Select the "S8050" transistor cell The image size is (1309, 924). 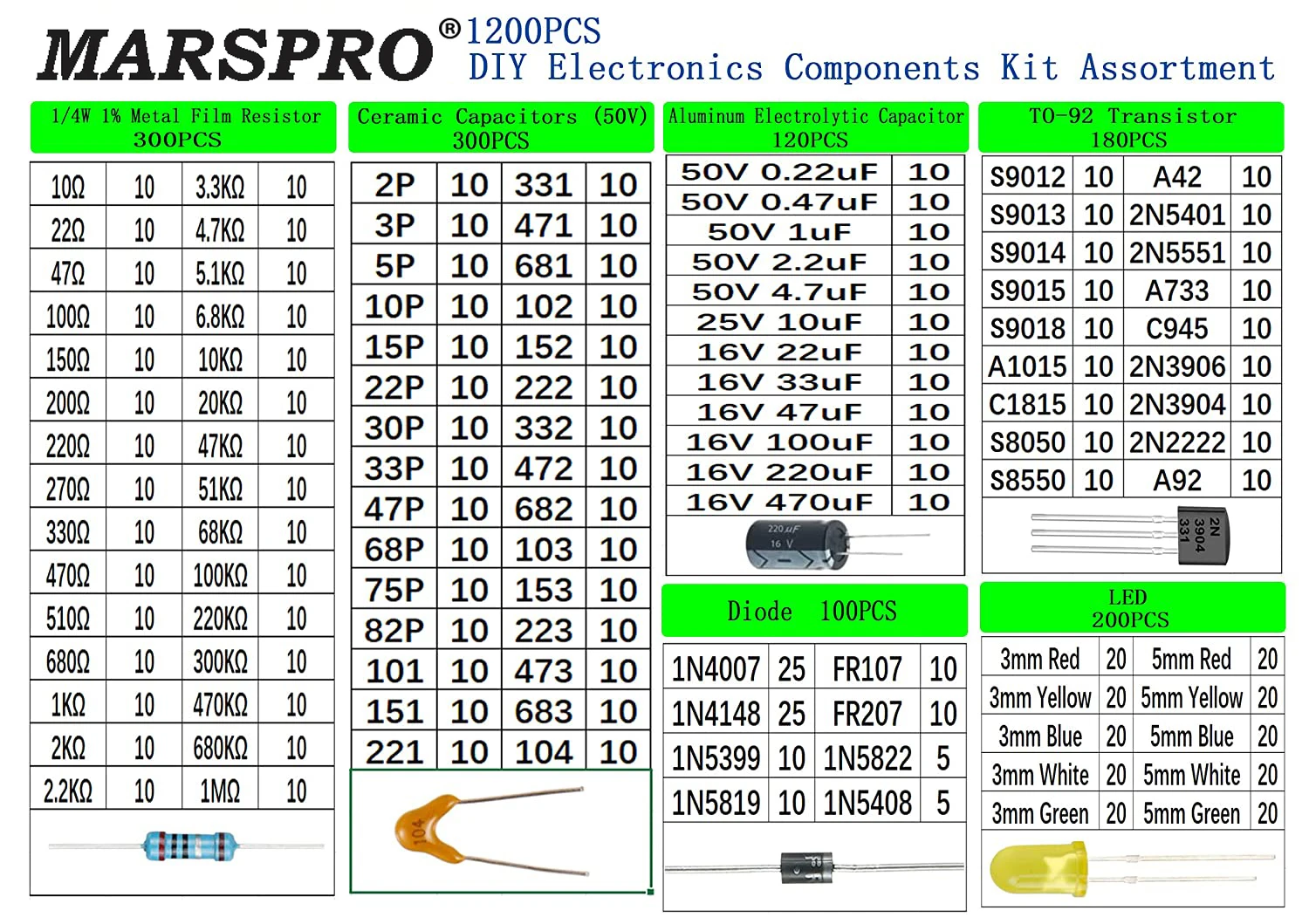[x=1027, y=442]
